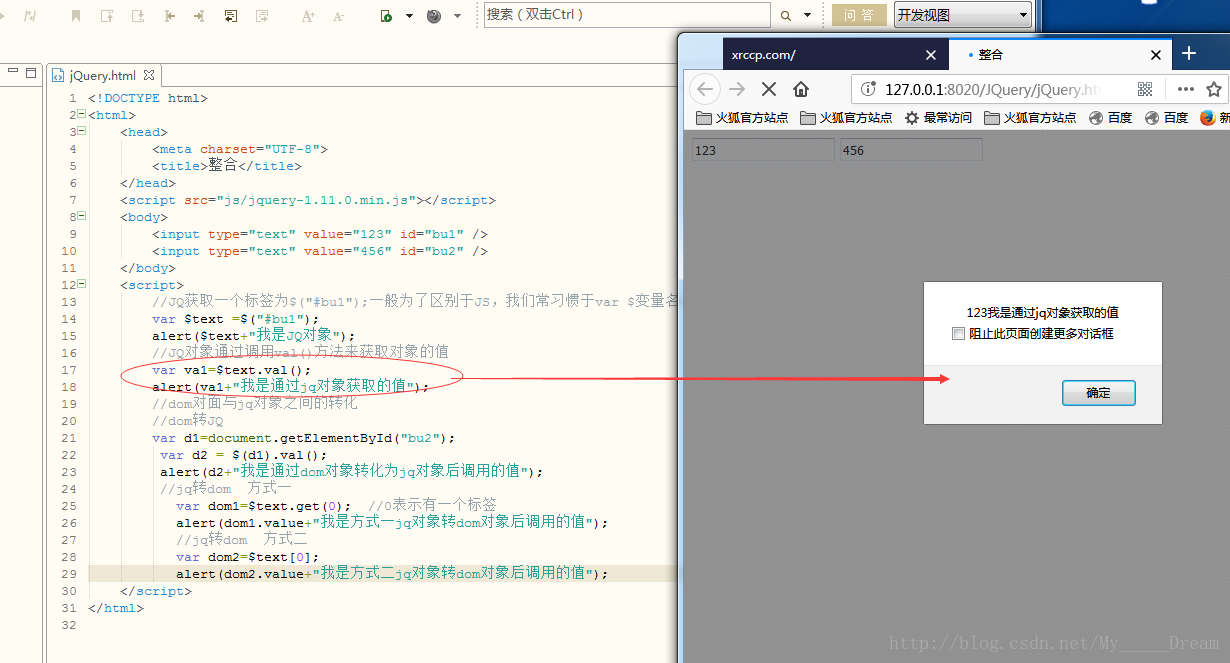Click the line var dom2=$text[0];
This screenshot has height=663, width=1230.
coord(248,557)
